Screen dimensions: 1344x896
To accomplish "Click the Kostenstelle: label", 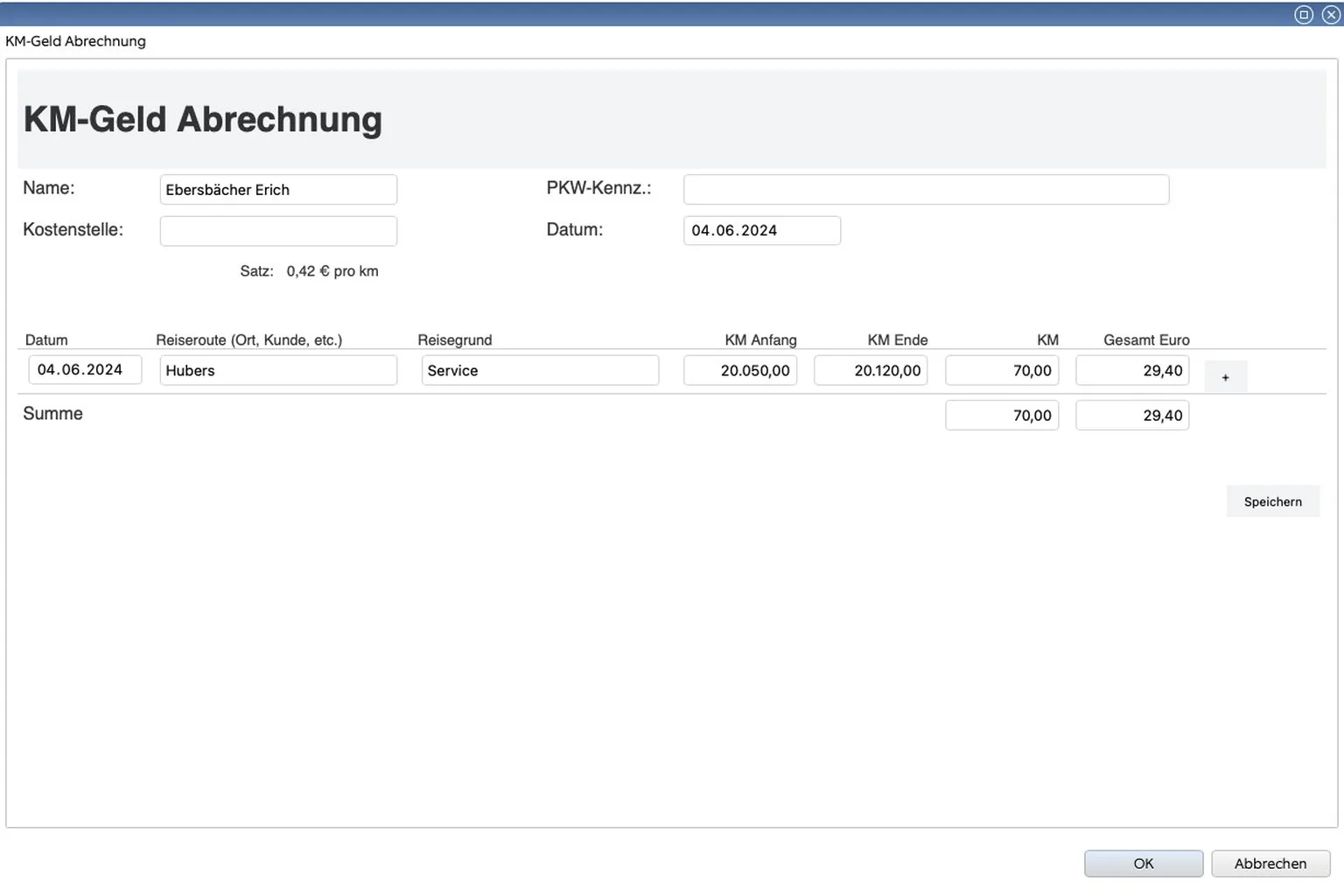I will [x=73, y=230].
